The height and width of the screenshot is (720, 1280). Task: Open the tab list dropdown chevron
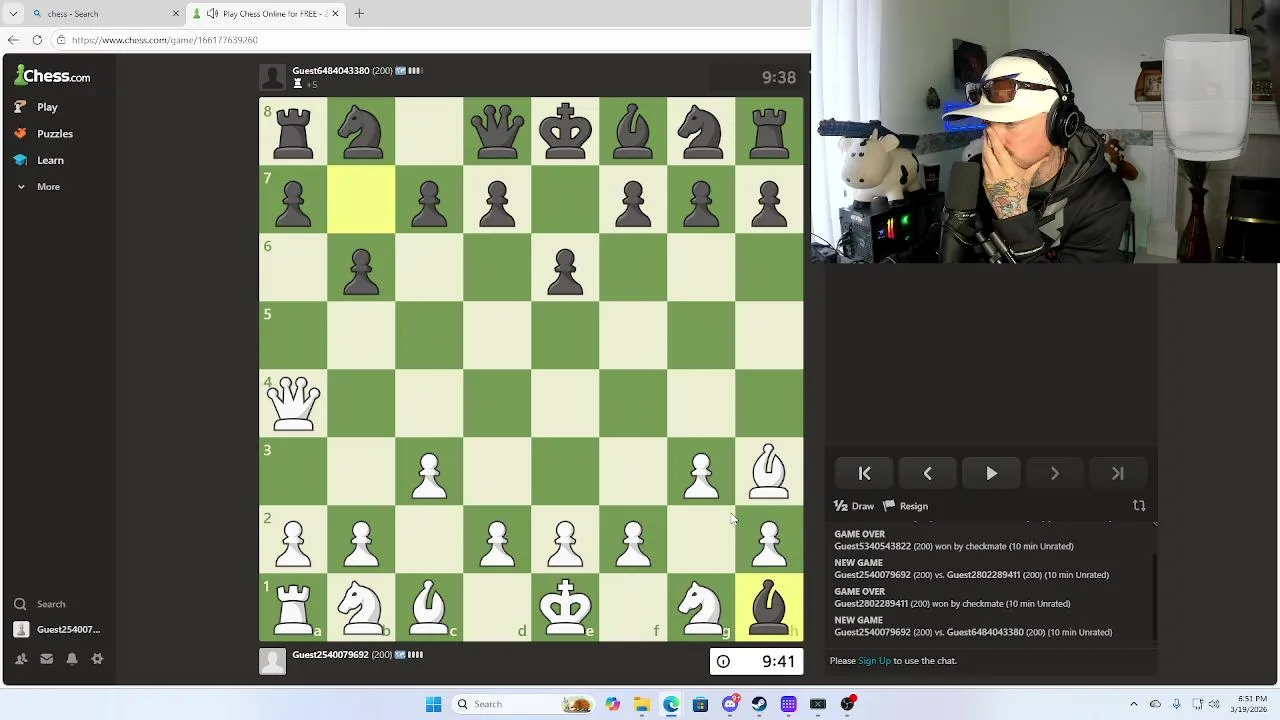[x=13, y=14]
